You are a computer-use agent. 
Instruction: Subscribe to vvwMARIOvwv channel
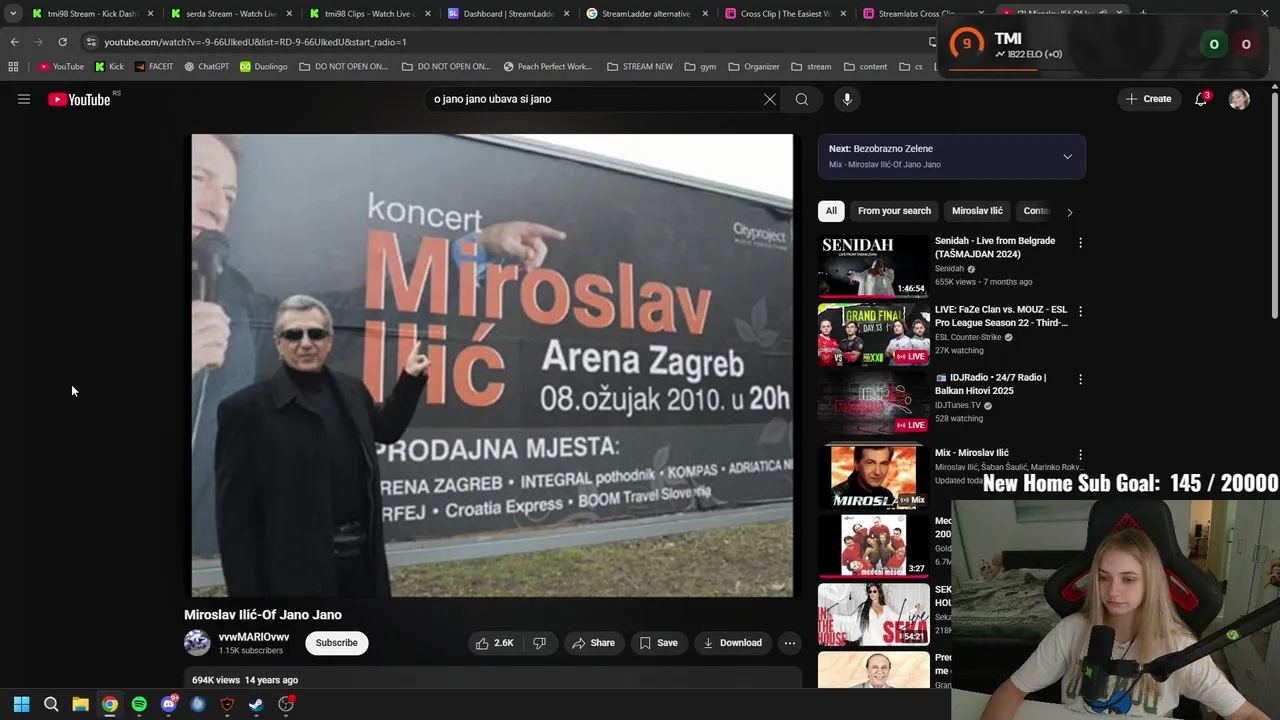point(336,643)
